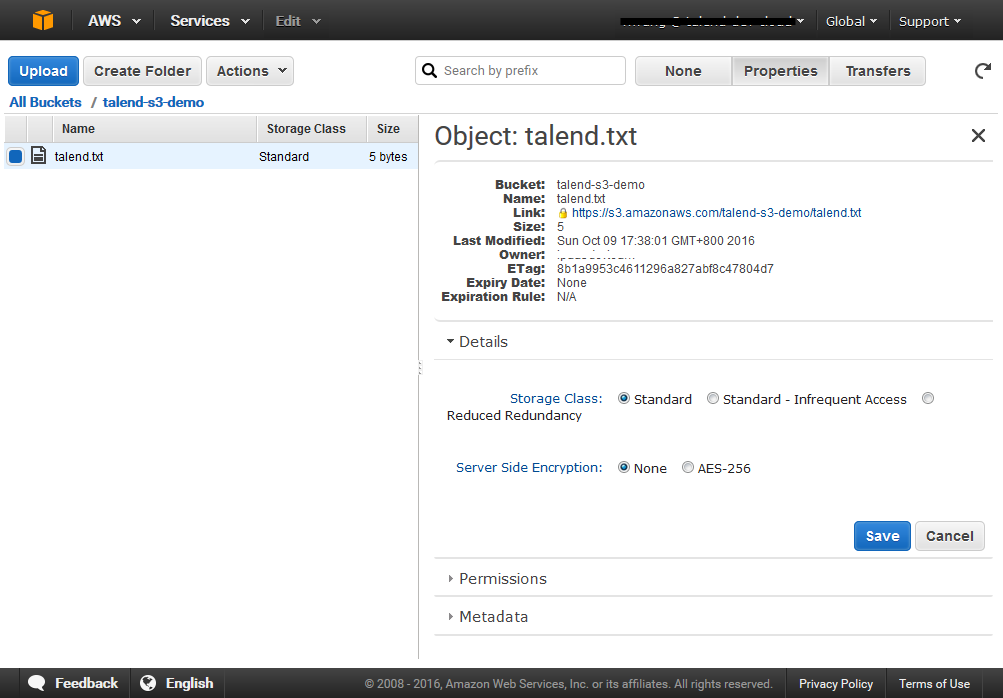The height and width of the screenshot is (698, 1003).
Task: Open the Services menu
Action: click(209, 20)
